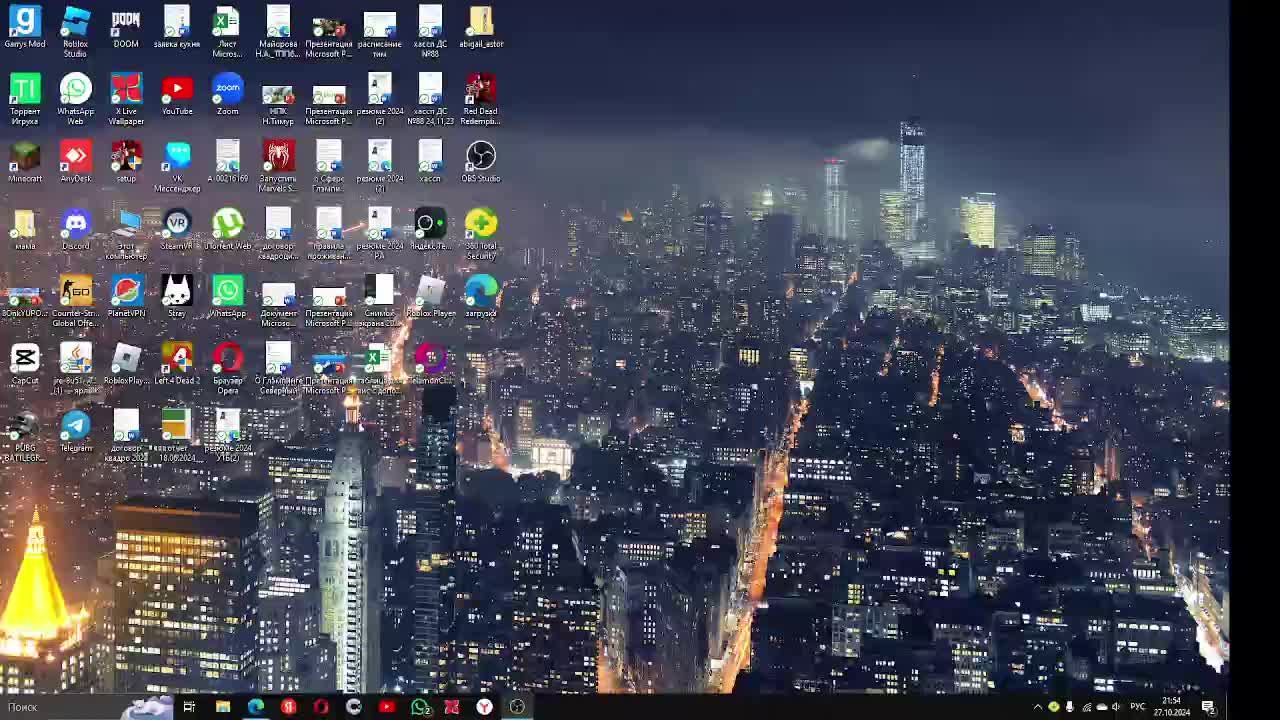Launch the SteamVR desktop shortcut

177,230
